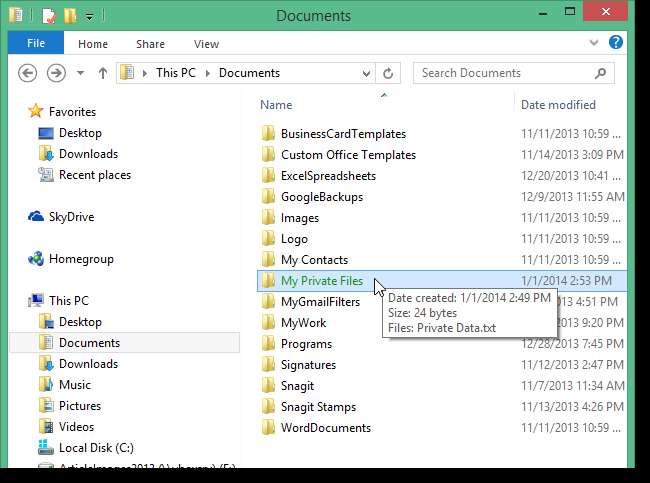Image resolution: width=650 pixels, height=483 pixels.
Task: Select the Snagit folder icon
Action: (x=268, y=386)
